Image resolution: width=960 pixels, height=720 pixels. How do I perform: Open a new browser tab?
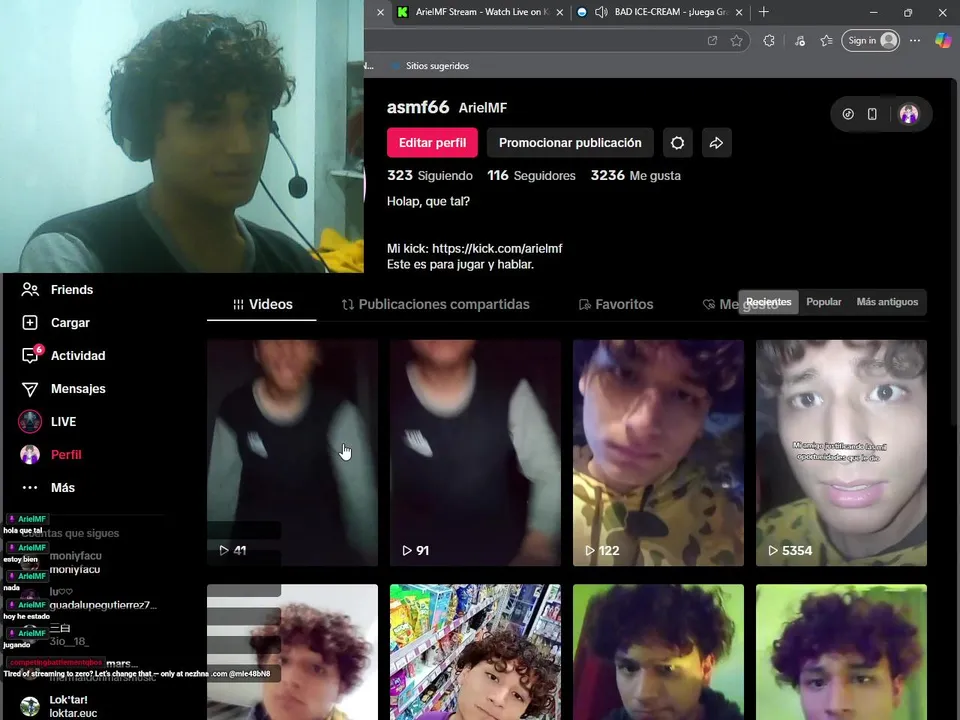click(763, 12)
